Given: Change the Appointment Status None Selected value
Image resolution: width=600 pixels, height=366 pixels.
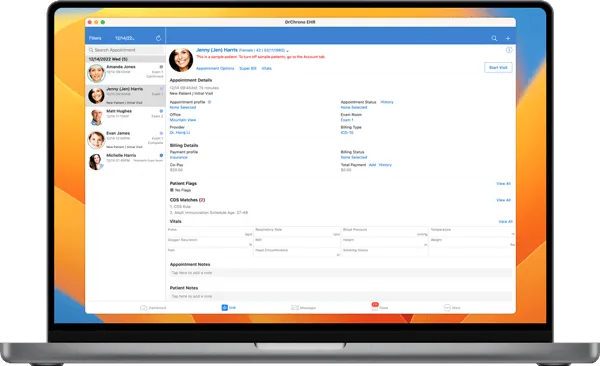Looking at the screenshot, I should click(x=354, y=108).
